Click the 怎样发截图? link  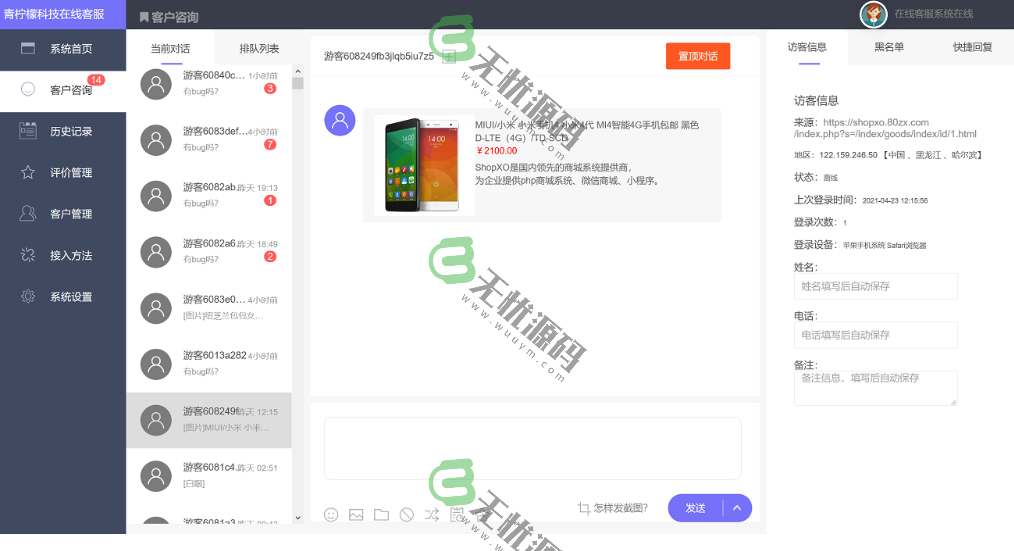(620, 508)
